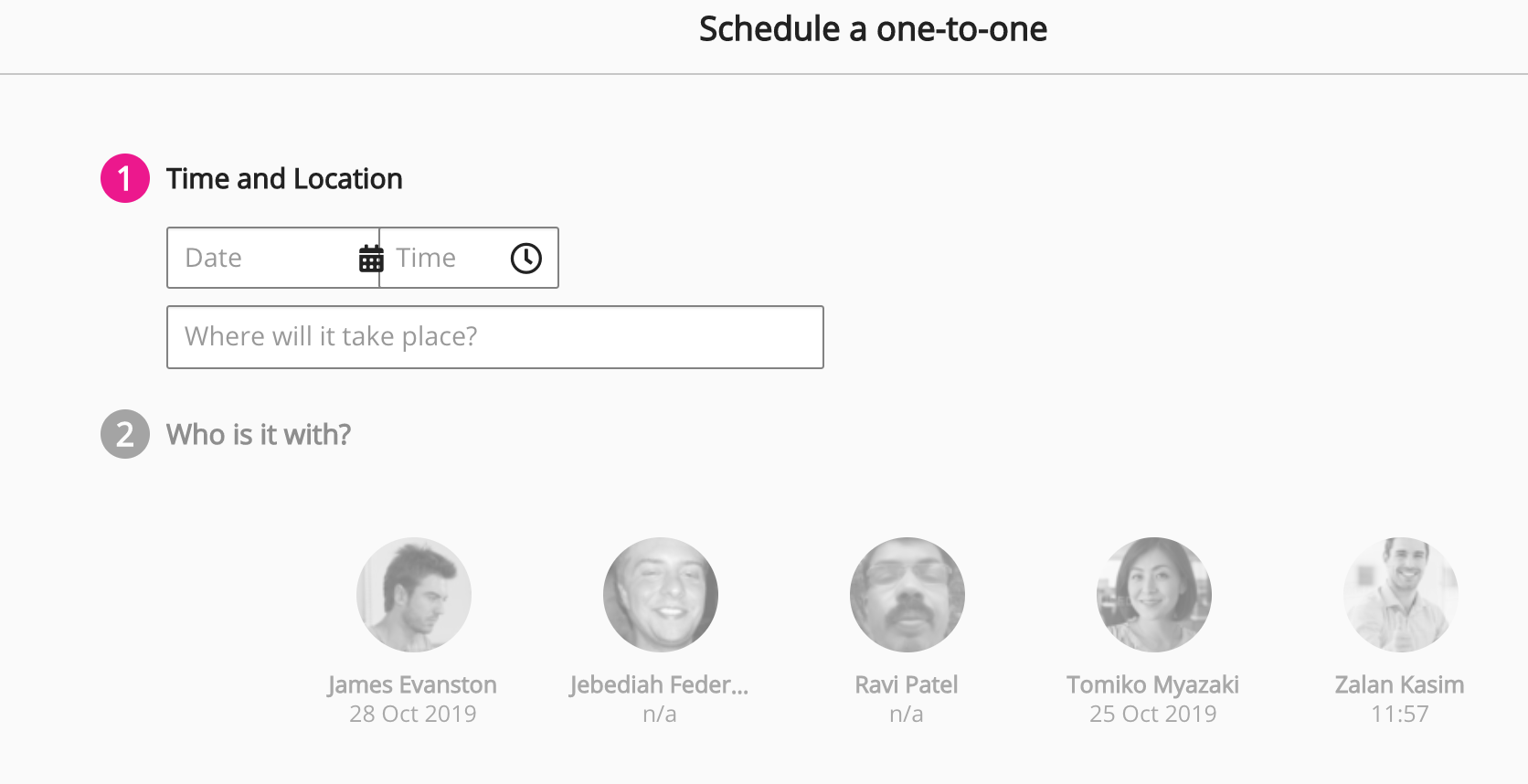Viewport: 1528px width, 784px height.
Task: Select Jebediah Feder's profile picture
Action: click(x=660, y=594)
